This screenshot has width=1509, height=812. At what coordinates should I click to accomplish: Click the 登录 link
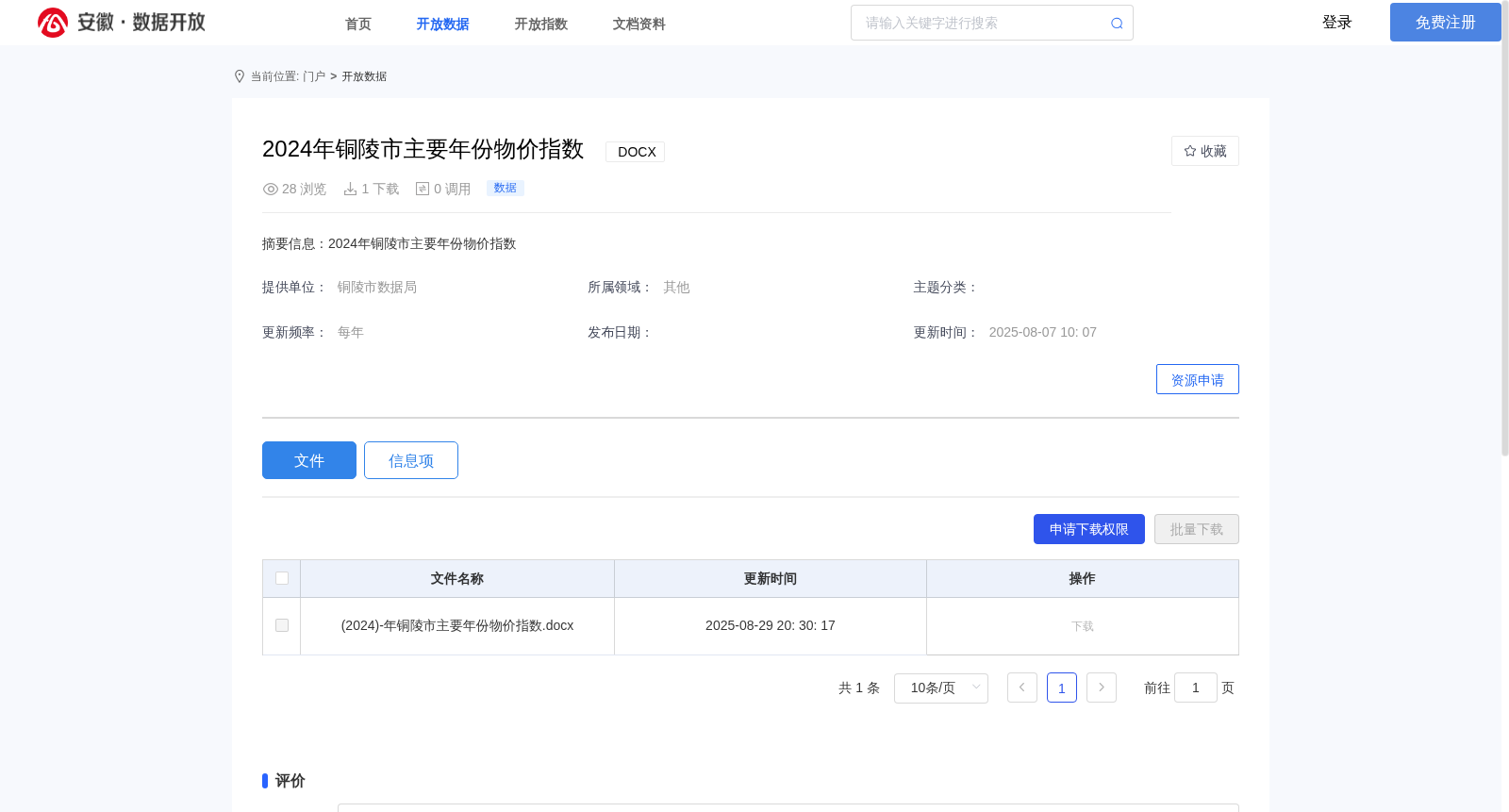(x=1337, y=22)
